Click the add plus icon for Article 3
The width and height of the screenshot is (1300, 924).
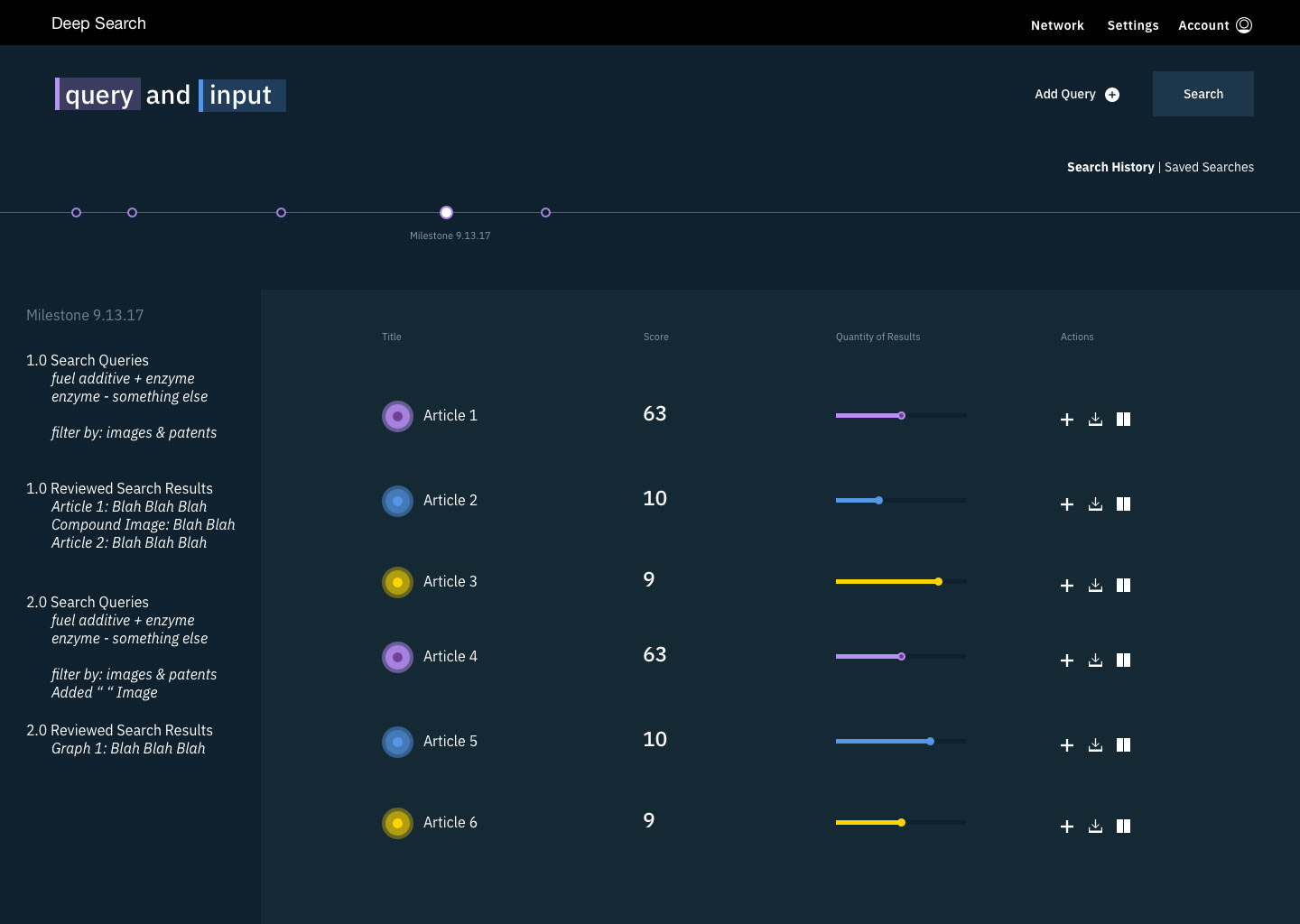point(1067,586)
